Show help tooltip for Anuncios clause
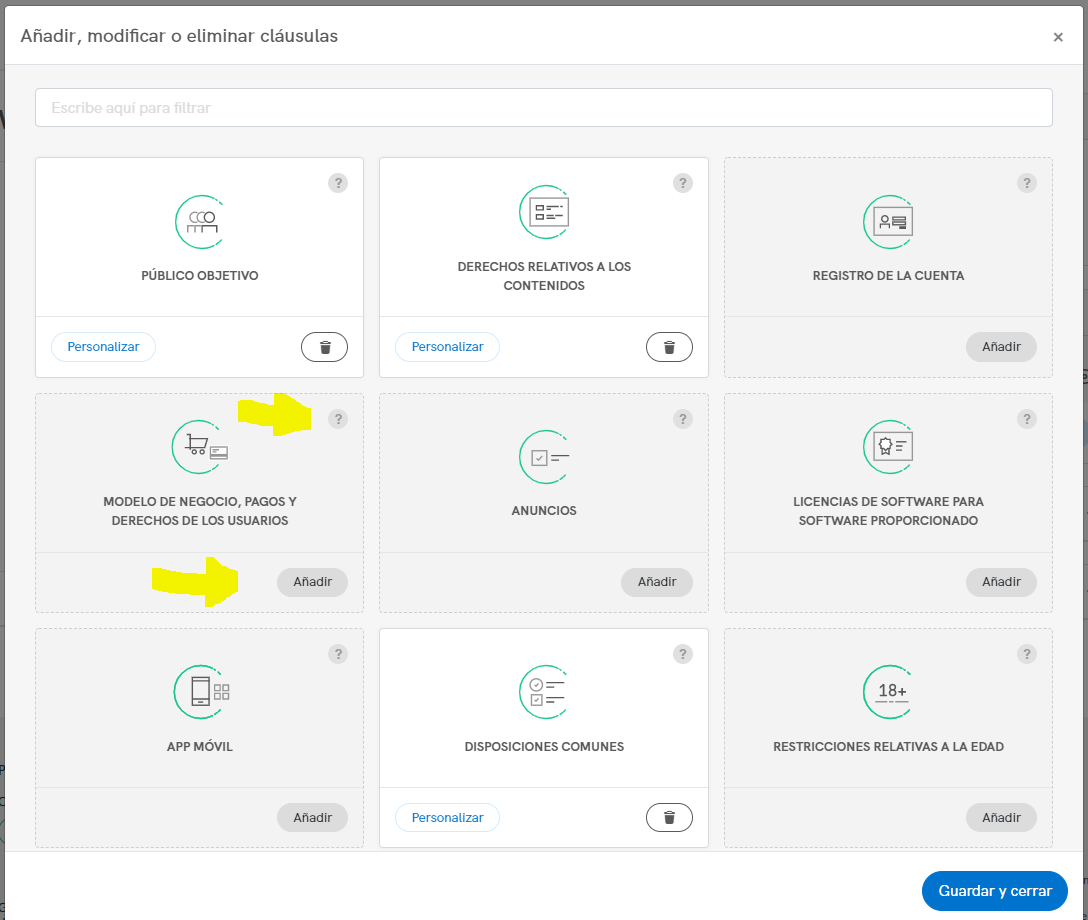The image size is (1088, 920). click(x=683, y=419)
